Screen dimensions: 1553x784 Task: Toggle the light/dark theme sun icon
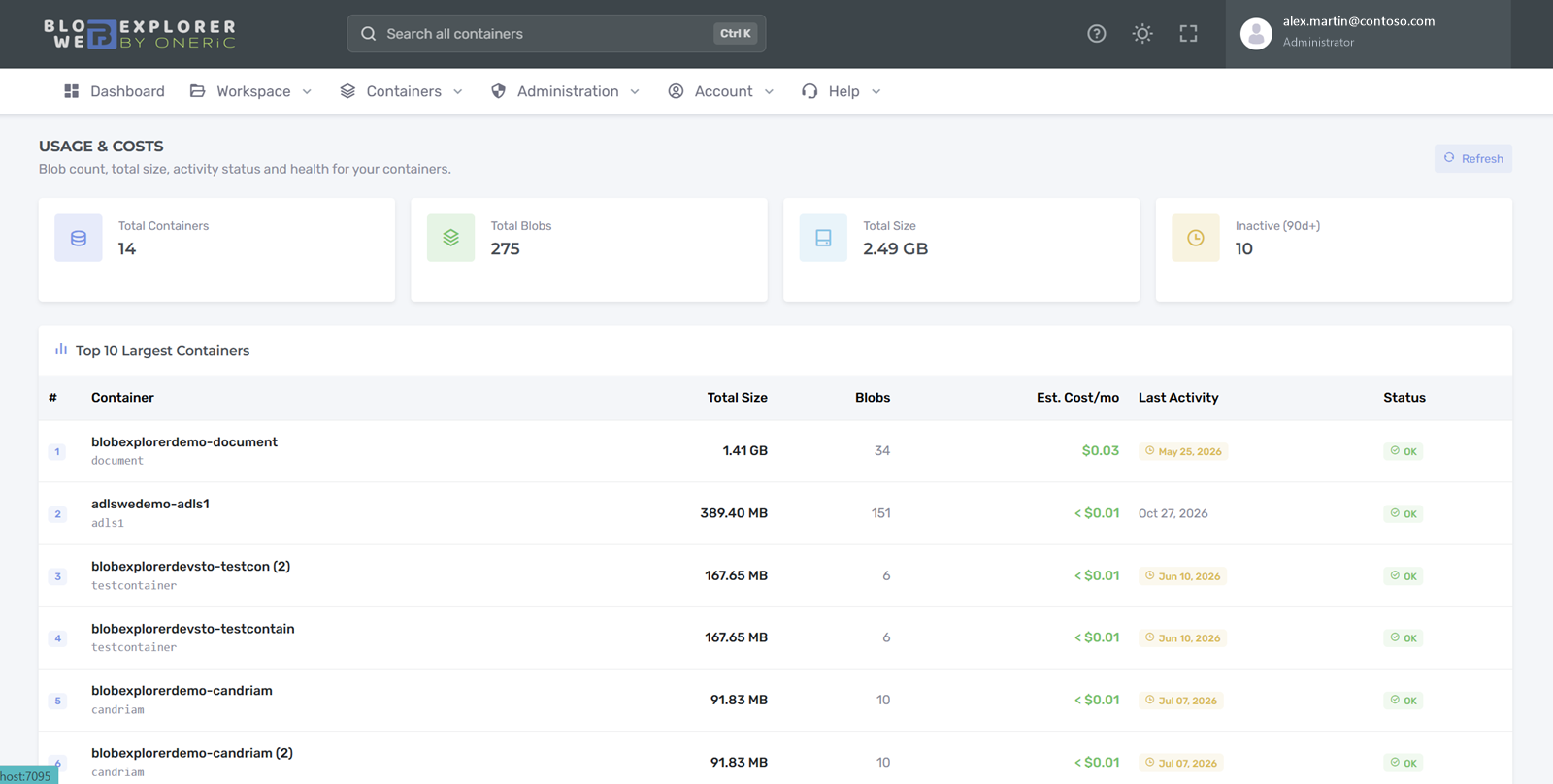tap(1142, 34)
